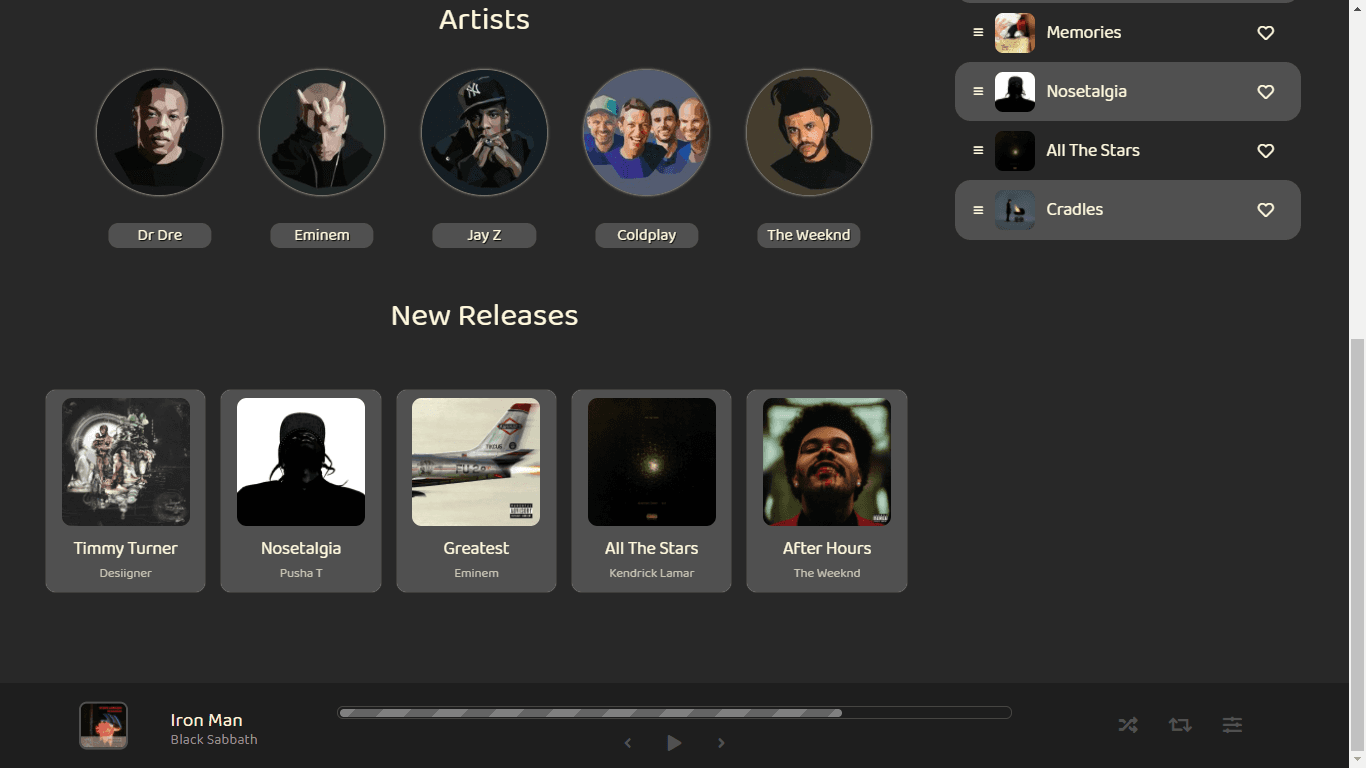Click the Iron Man song title
Viewport: 1366px width, 768px height.
click(207, 720)
